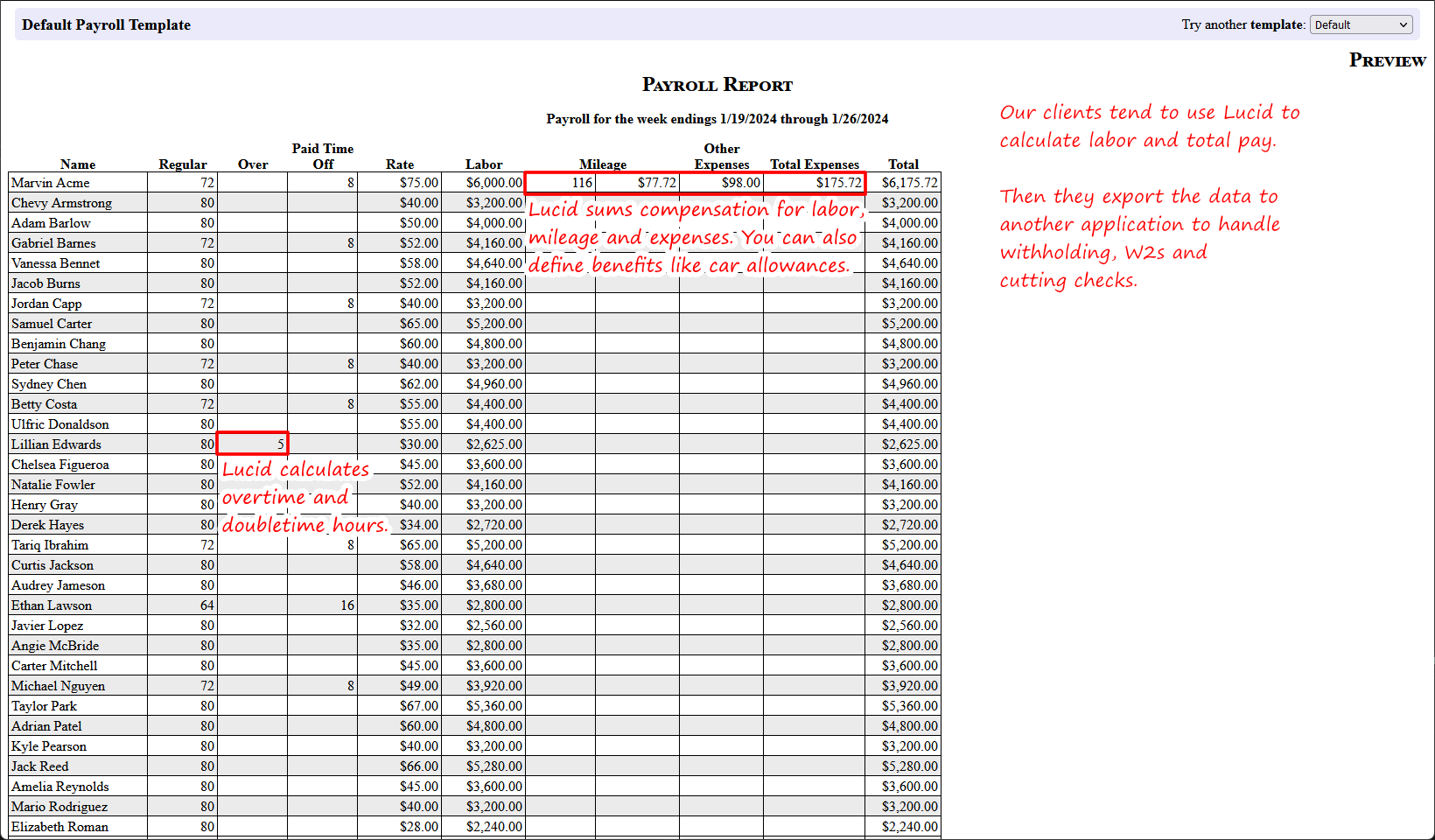Screen dimensions: 1435x840
Task: Click the Total Expenses column header
Action: coord(815,164)
